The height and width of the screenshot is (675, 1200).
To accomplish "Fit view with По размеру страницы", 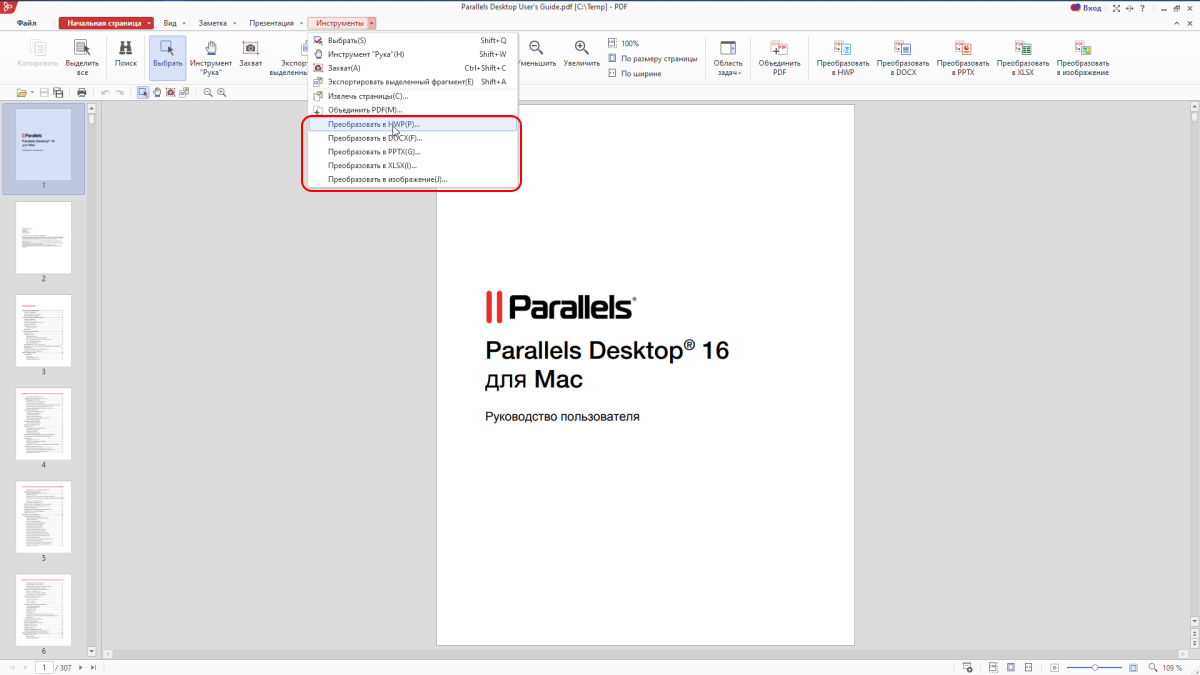I will (653, 59).
